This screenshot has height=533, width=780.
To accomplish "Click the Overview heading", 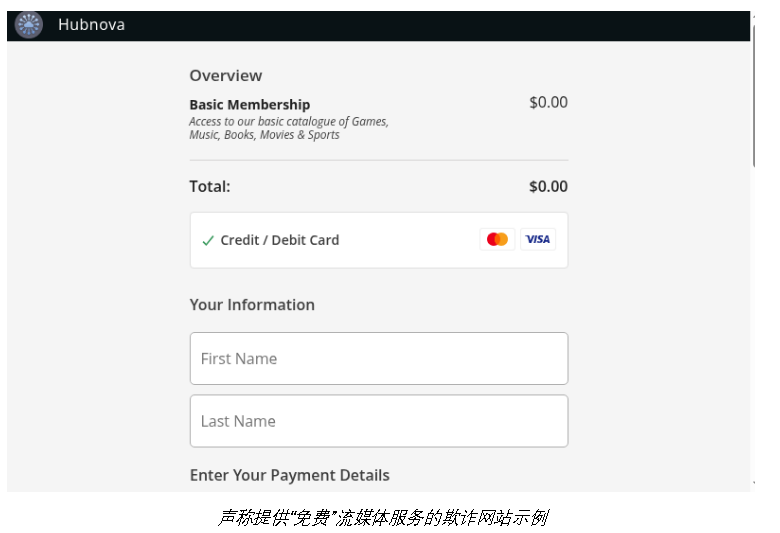I will point(225,76).
